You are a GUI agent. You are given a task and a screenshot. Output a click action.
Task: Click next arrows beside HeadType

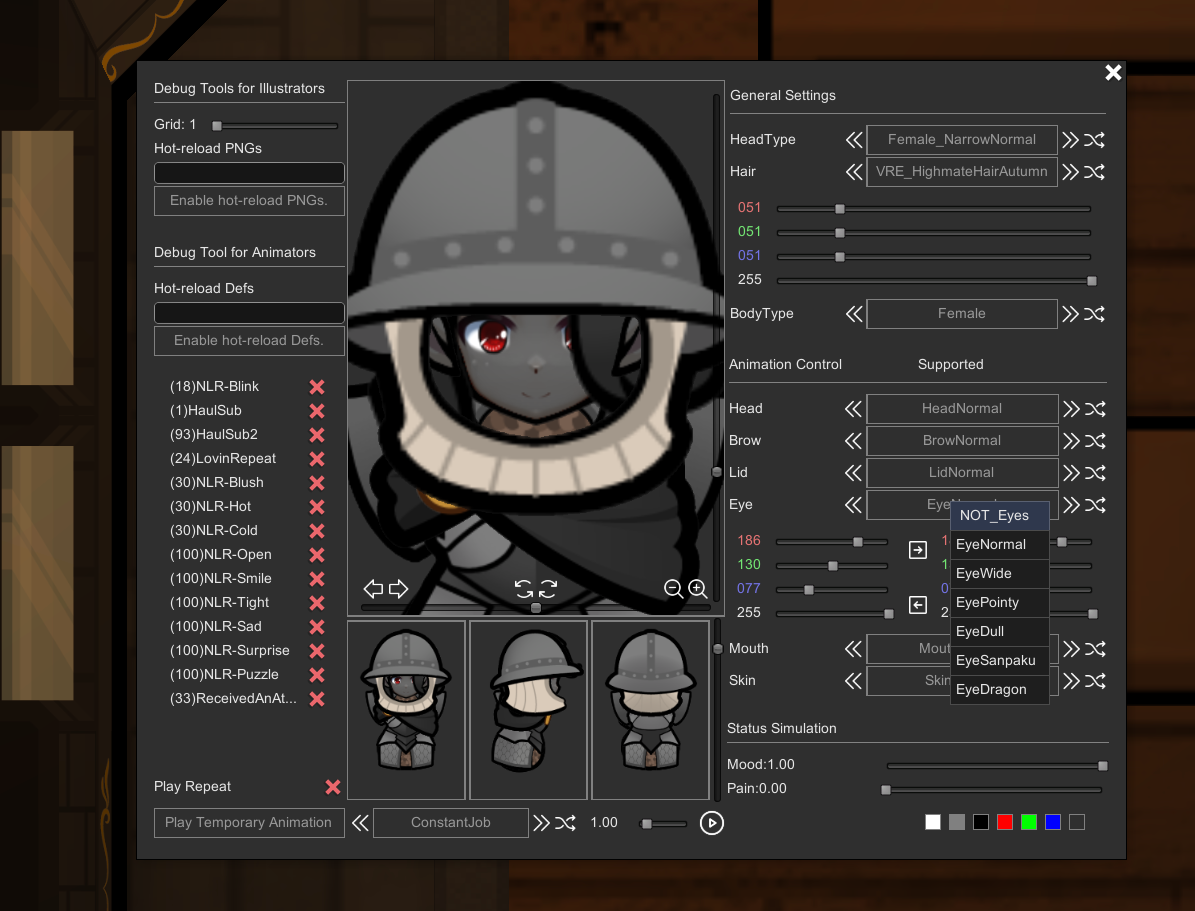pyautogui.click(x=1071, y=140)
